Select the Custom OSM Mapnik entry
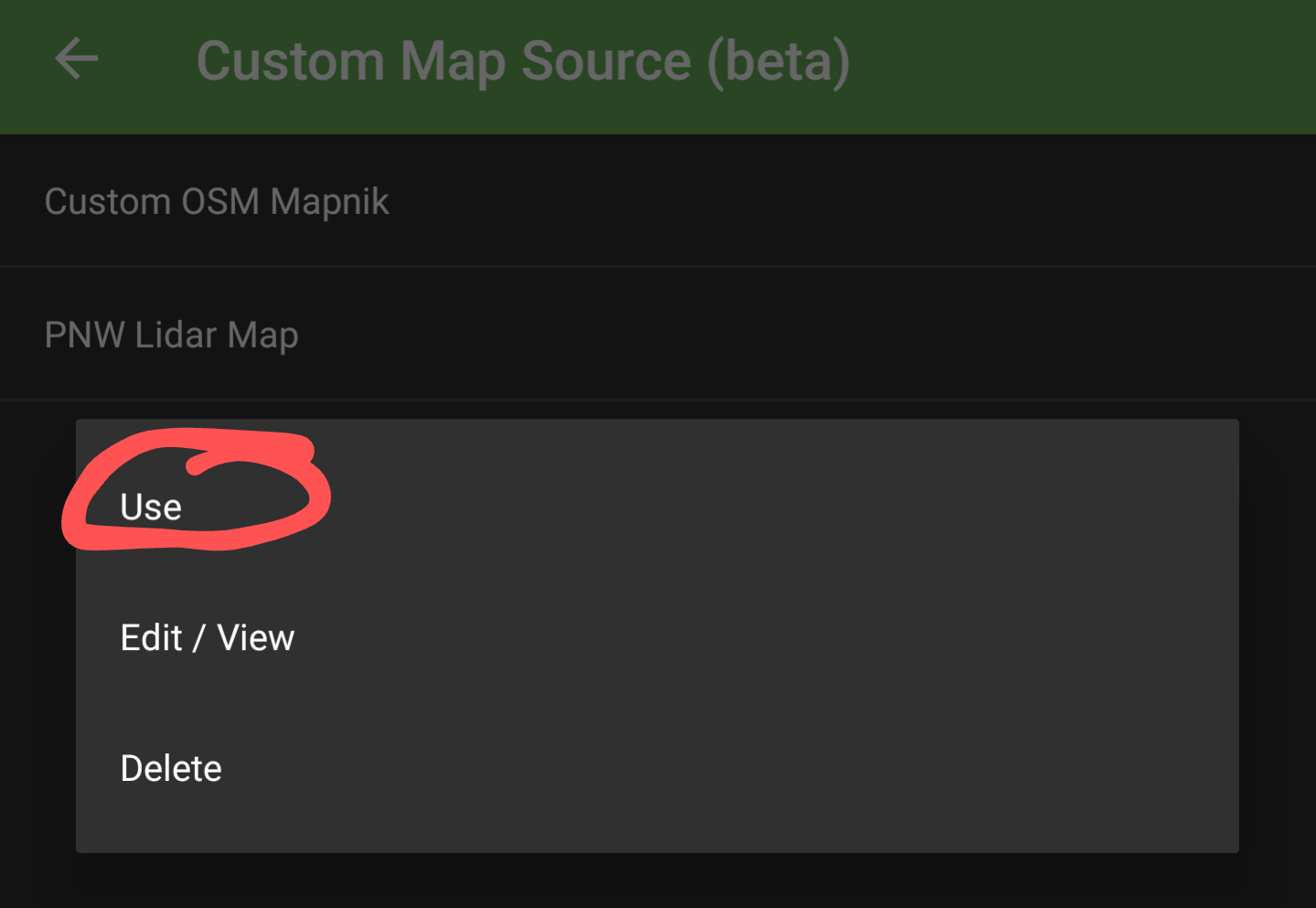1316x908 pixels. (x=217, y=202)
